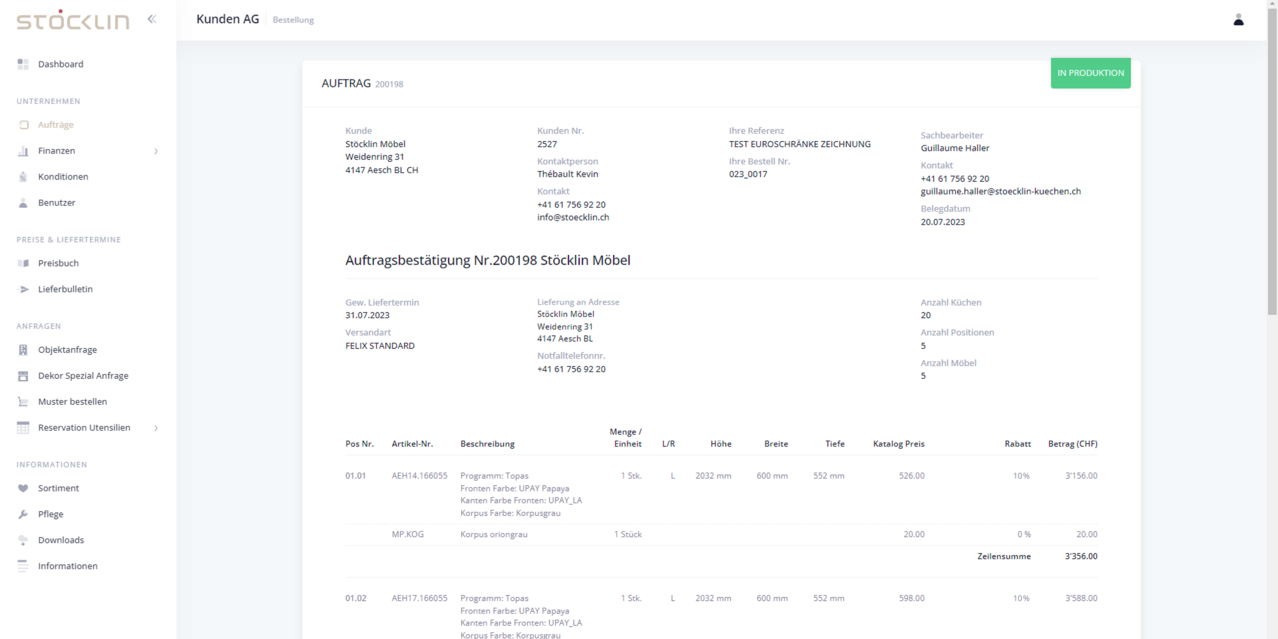This screenshot has height=639, width=1278.
Task: Click article AEH14.166055 in position 01.01
Action: (419, 475)
